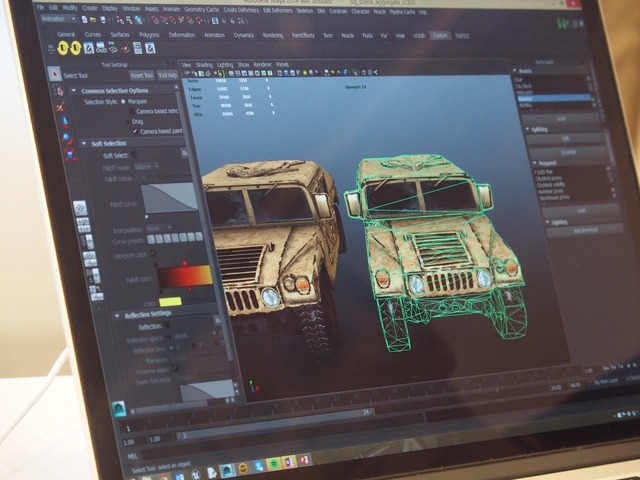
Task: Open the Create menu
Action: click(90, 8)
